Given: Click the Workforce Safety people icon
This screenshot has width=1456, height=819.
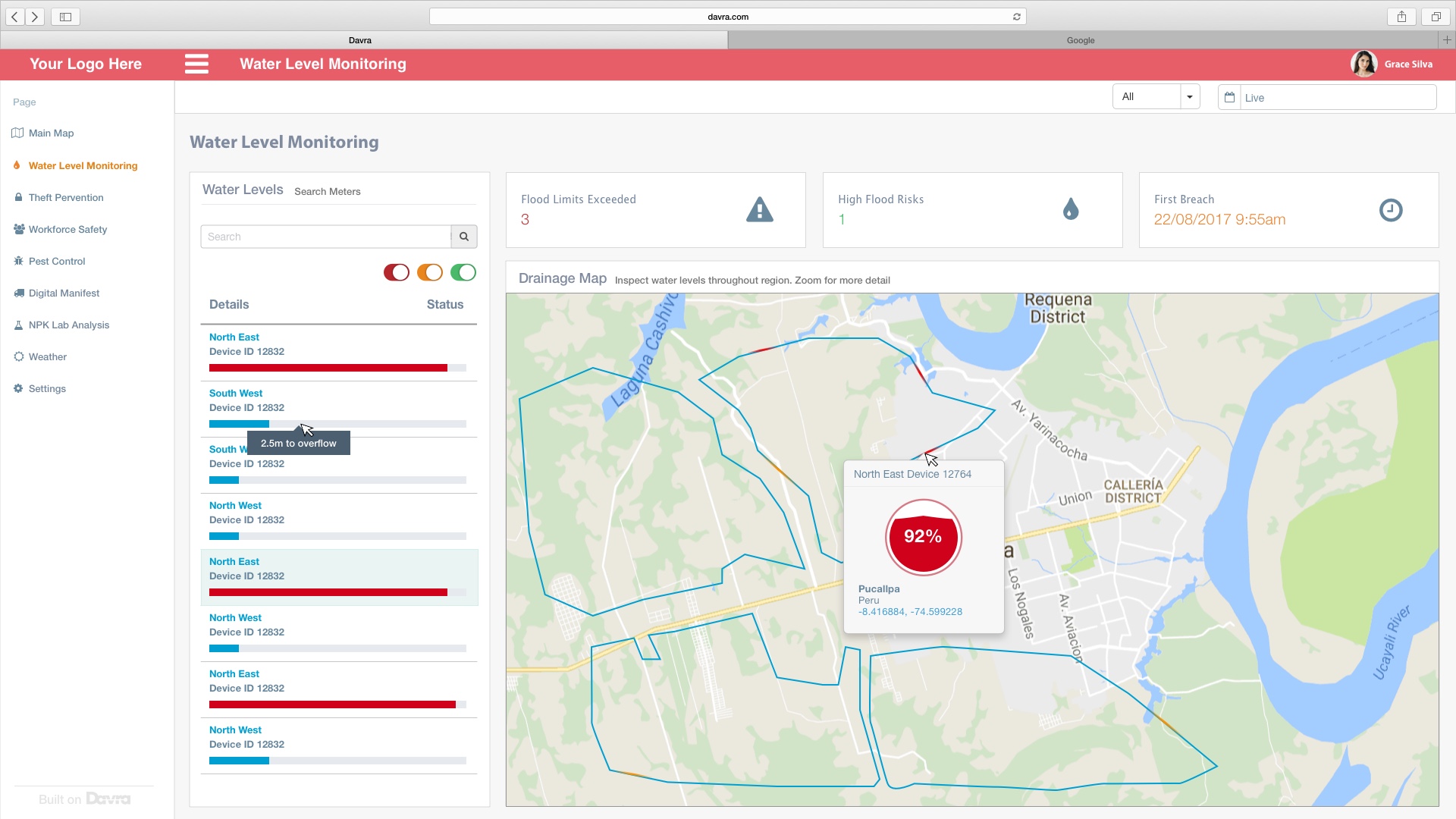Looking at the screenshot, I should pos(19,229).
